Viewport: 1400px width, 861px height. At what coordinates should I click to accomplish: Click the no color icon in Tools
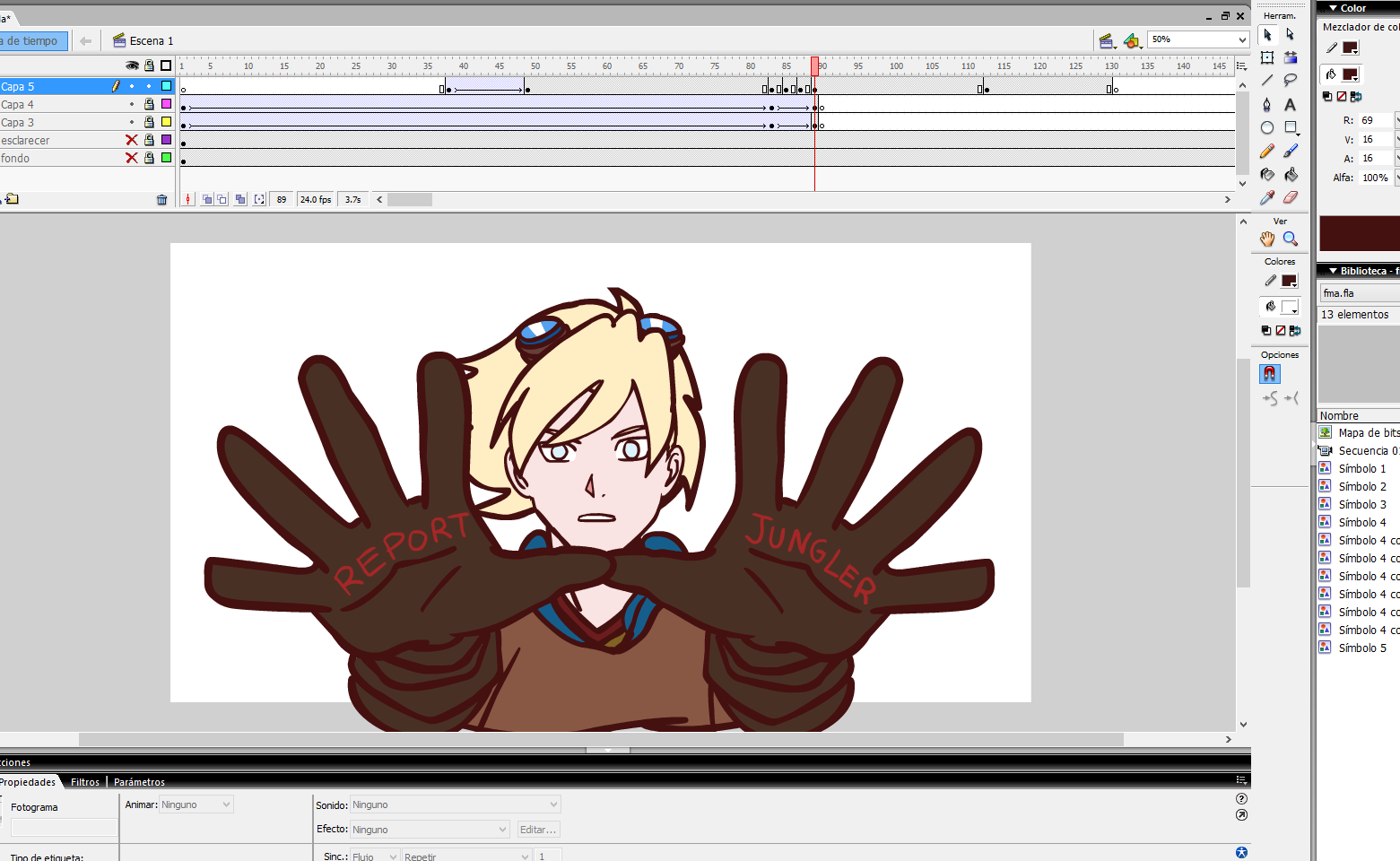coord(1281,331)
